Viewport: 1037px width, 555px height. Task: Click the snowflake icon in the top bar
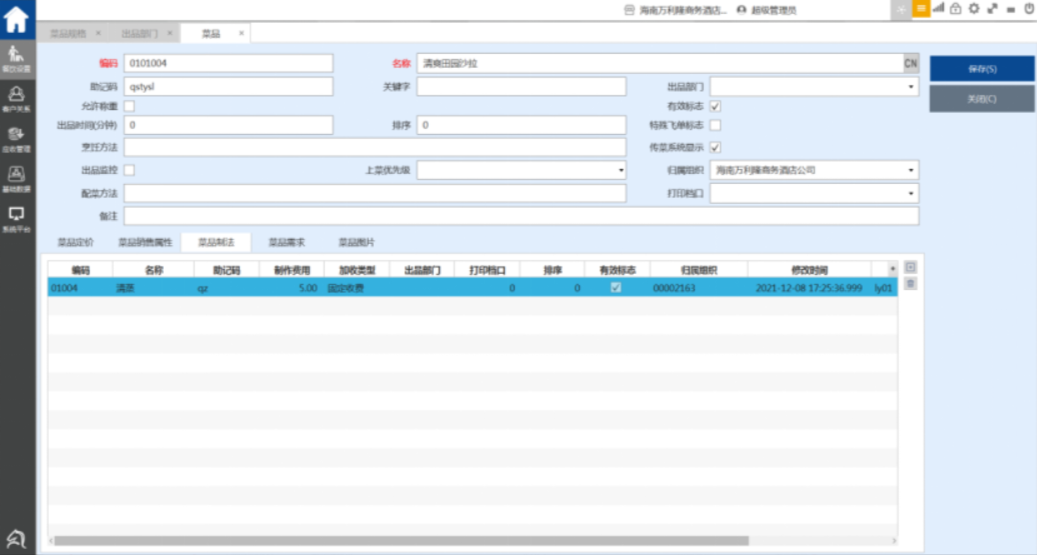(901, 9)
